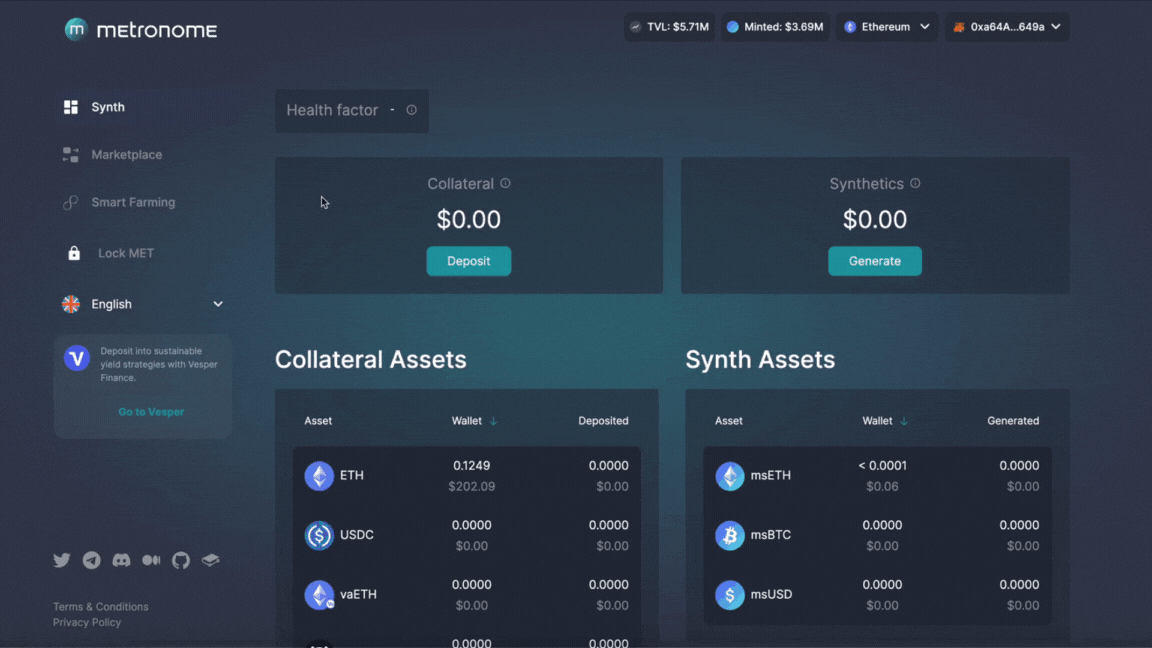Image resolution: width=1152 pixels, height=648 pixels.
Task: Open Terms & Conditions
Action: click(x=101, y=607)
